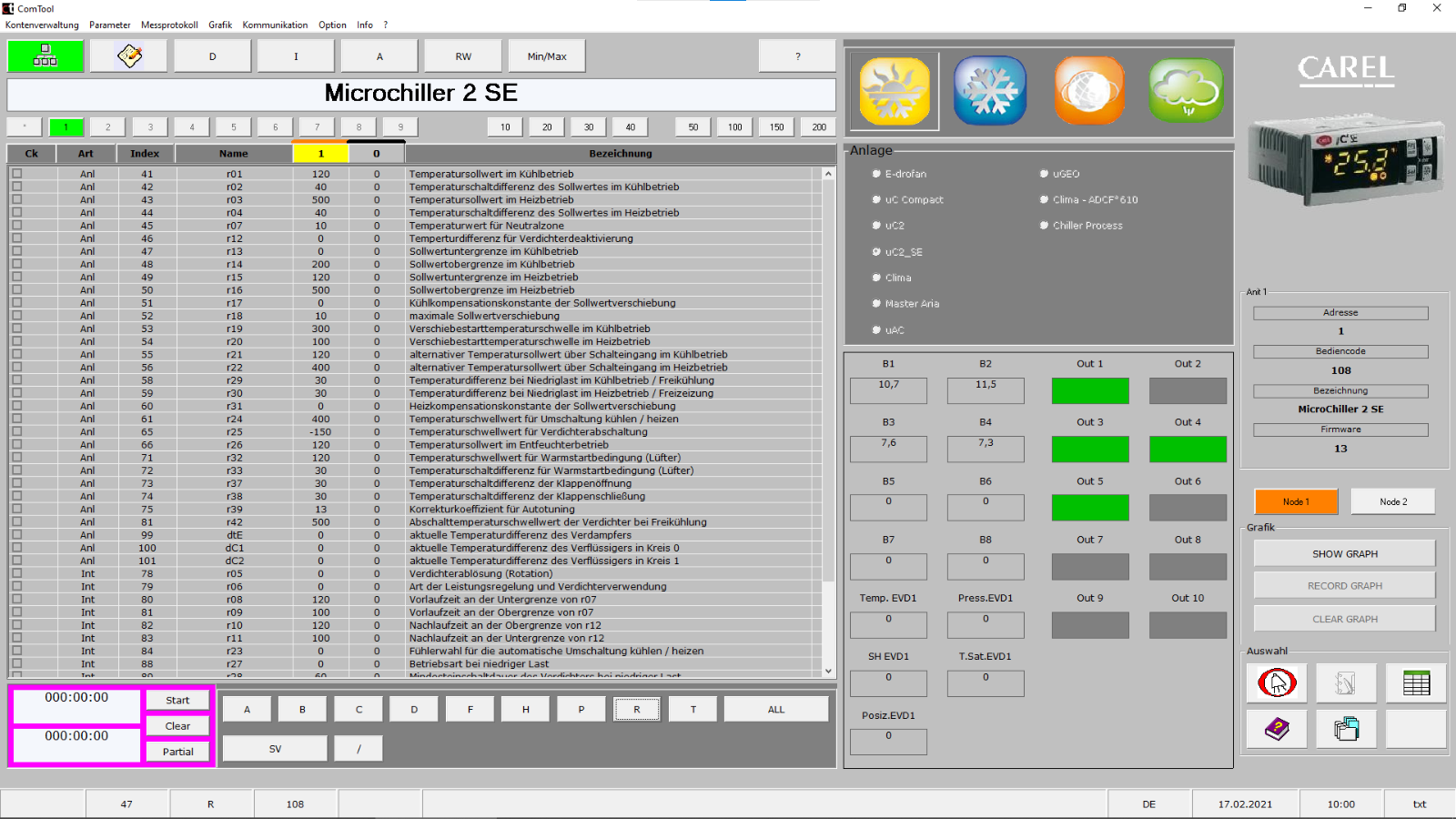Screen dimensions: 1456x819
Task: Tick the checkbox for row r03
Action: click(x=16, y=199)
